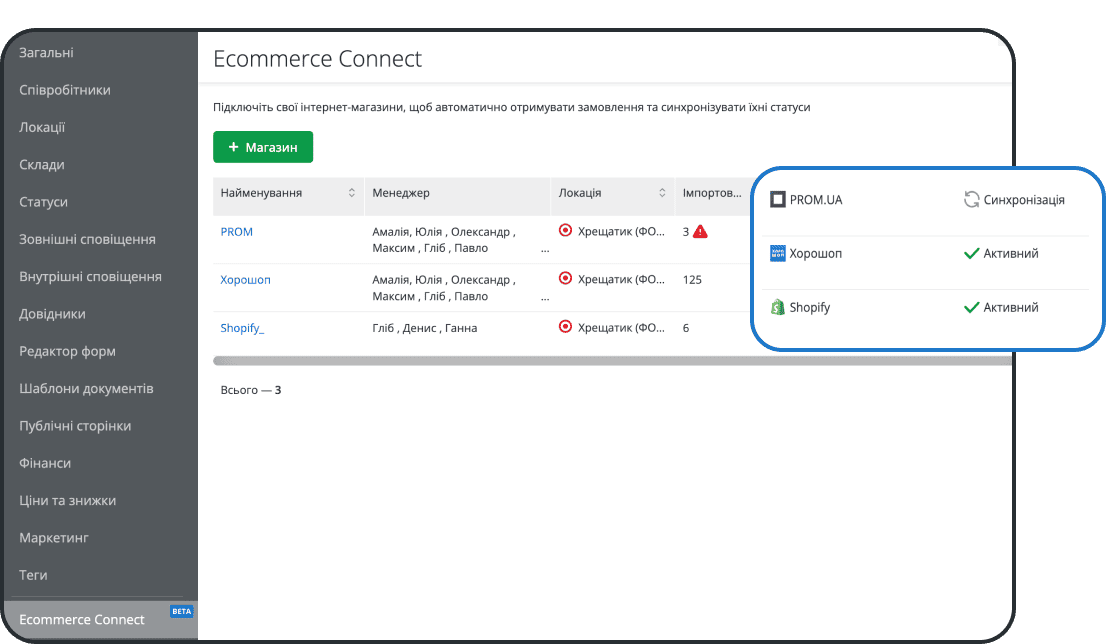Click the Менеджер column header

(401, 193)
